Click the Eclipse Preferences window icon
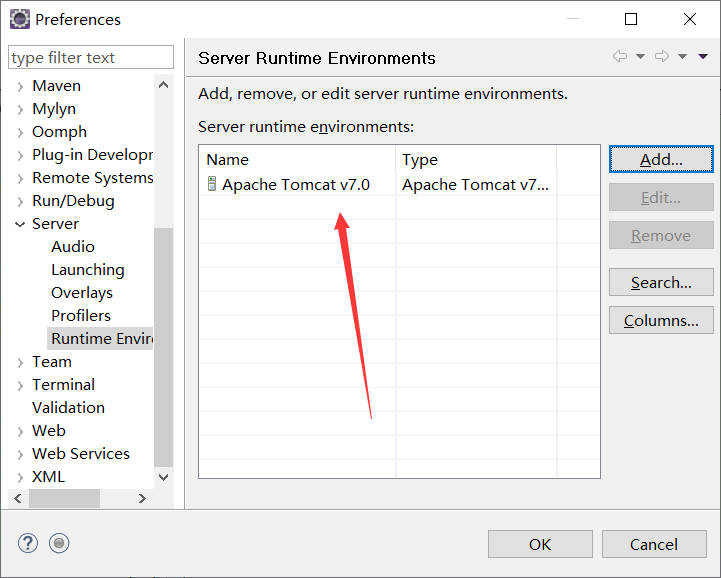This screenshot has width=721, height=578. pyautogui.click(x=20, y=19)
